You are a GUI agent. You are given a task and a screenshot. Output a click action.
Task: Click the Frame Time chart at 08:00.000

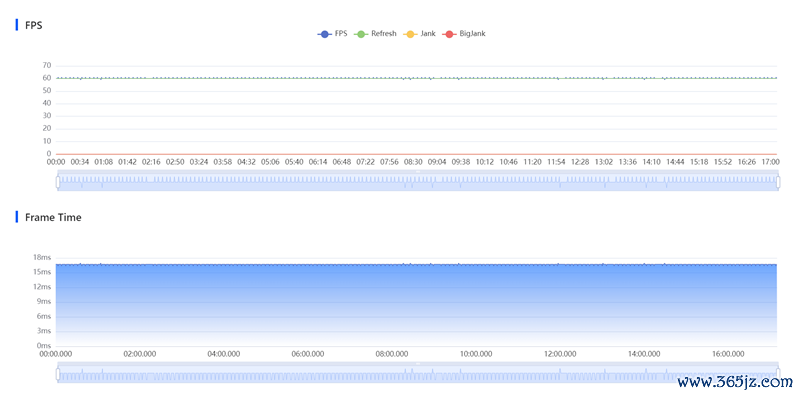point(392,305)
